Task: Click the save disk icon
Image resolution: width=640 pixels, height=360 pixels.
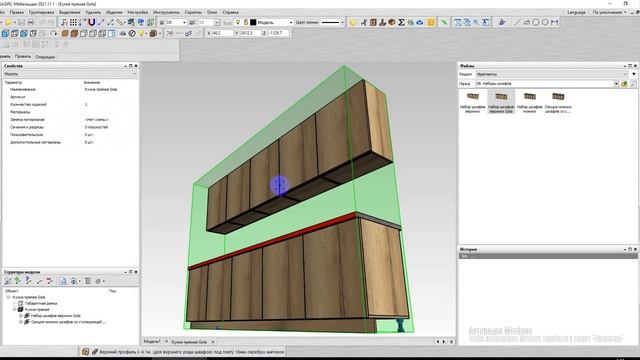Action: (21, 22)
